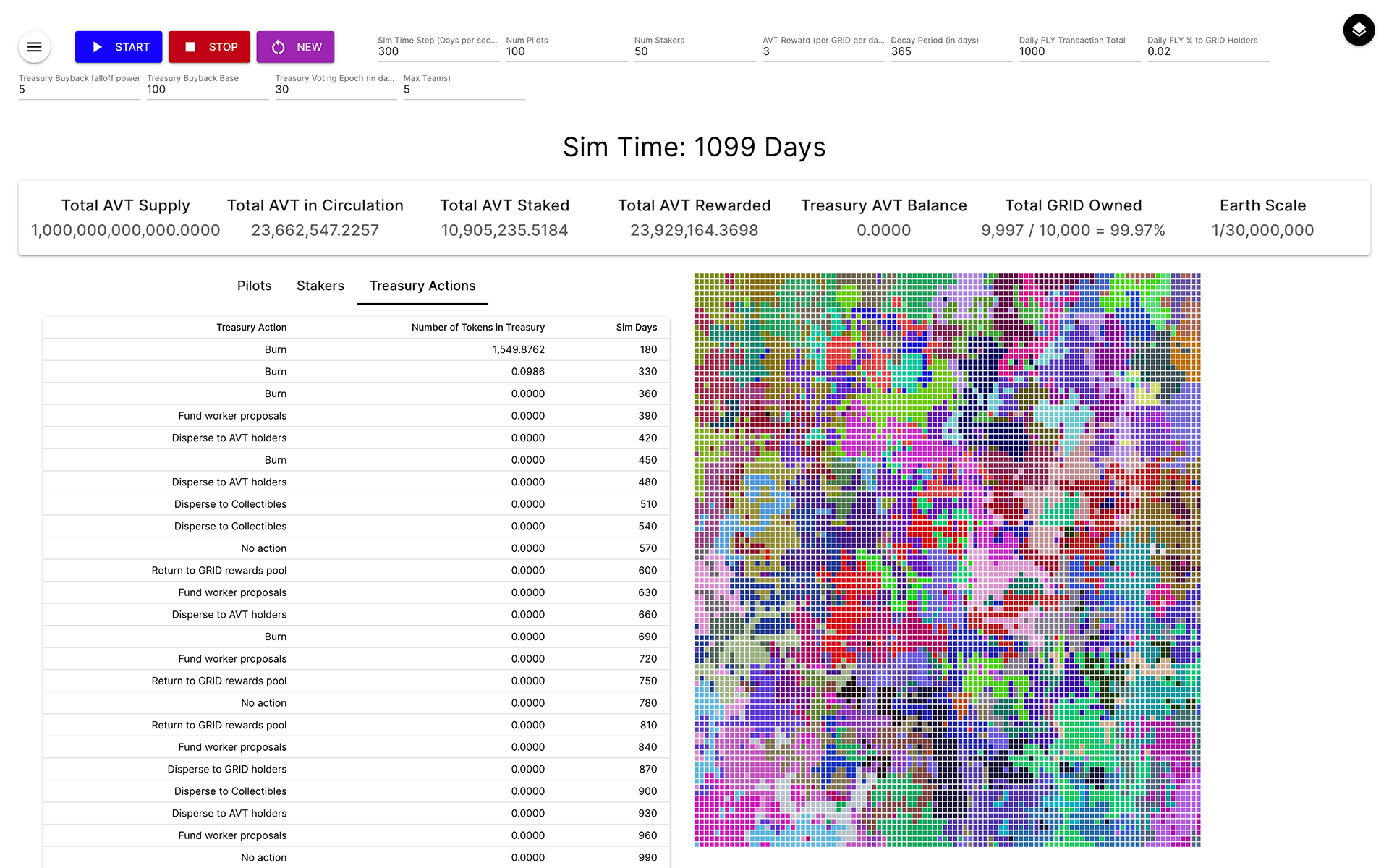
Task: Click the Sim Days column header
Action: coord(636,328)
